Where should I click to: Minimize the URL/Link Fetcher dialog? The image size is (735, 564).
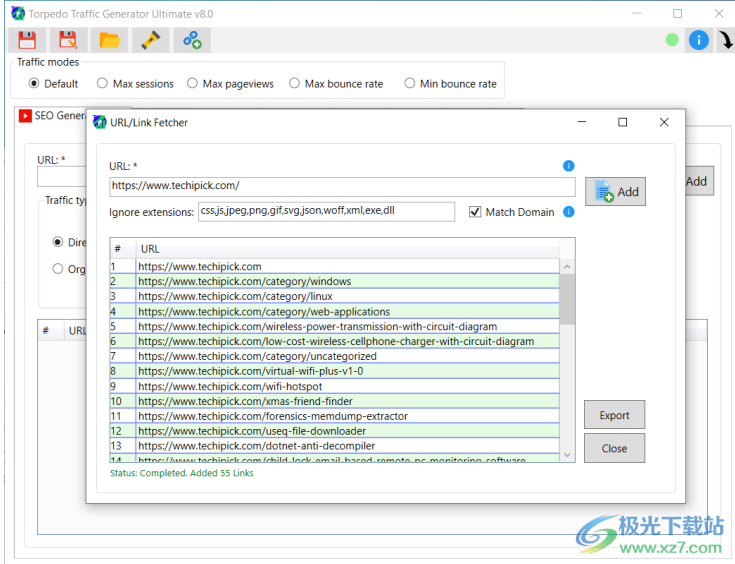582,122
